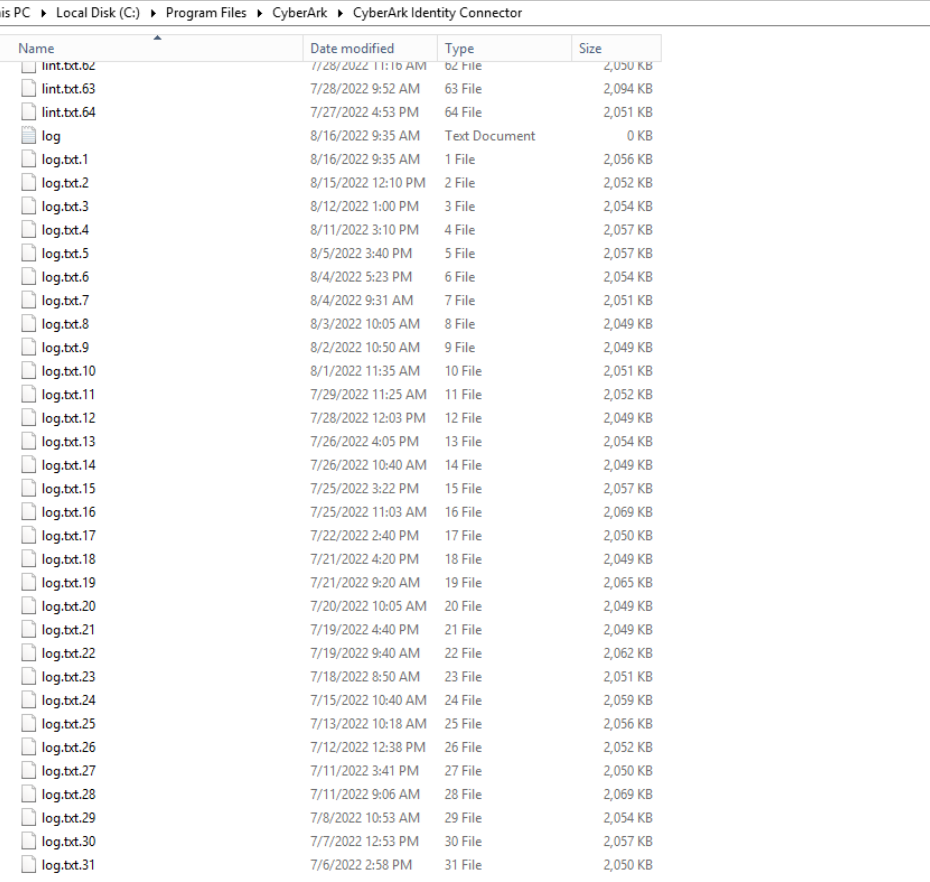Sort by Date modified column header
The height and width of the screenshot is (882, 930).
click(352, 48)
